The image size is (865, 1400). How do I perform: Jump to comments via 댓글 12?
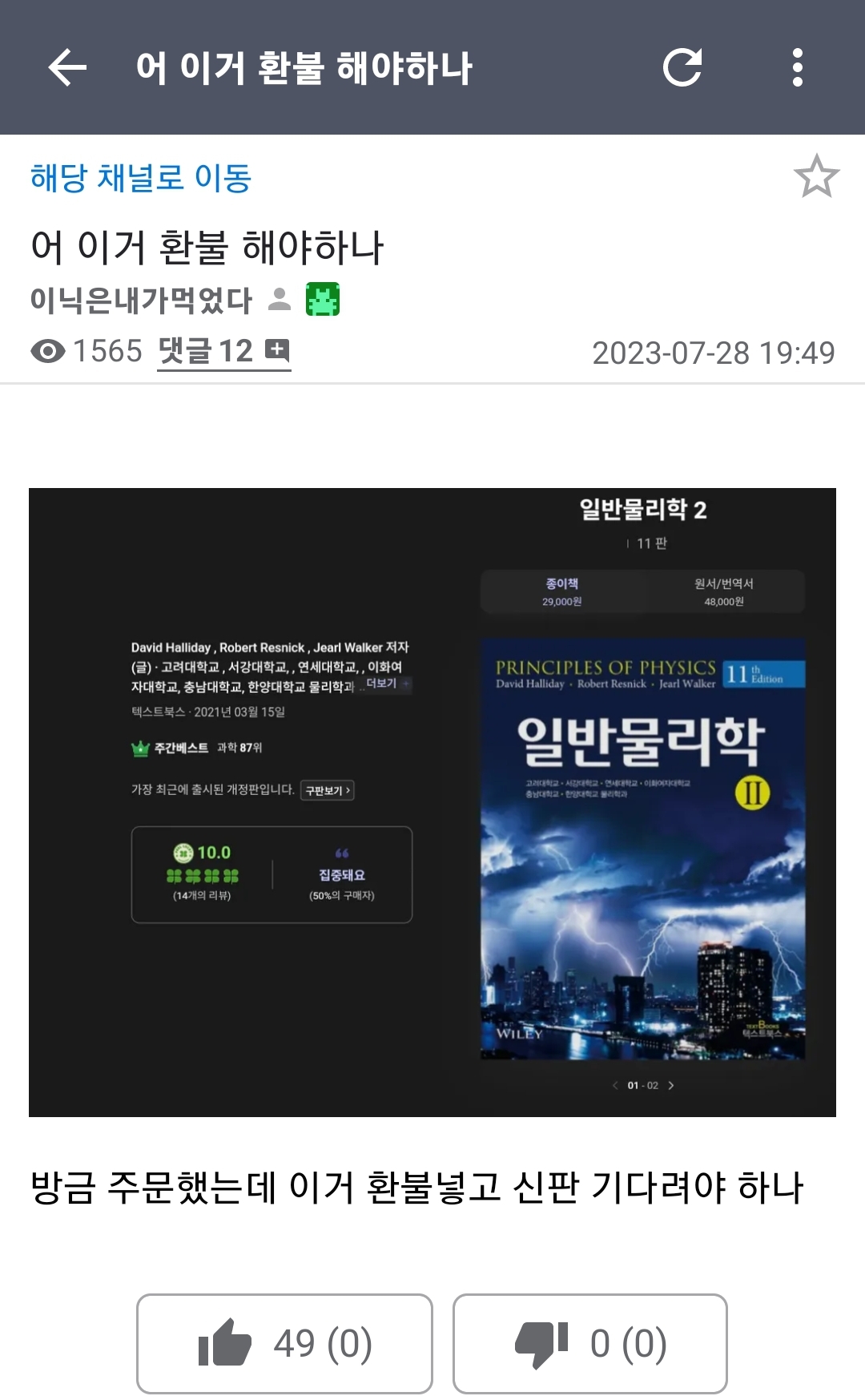coord(206,351)
